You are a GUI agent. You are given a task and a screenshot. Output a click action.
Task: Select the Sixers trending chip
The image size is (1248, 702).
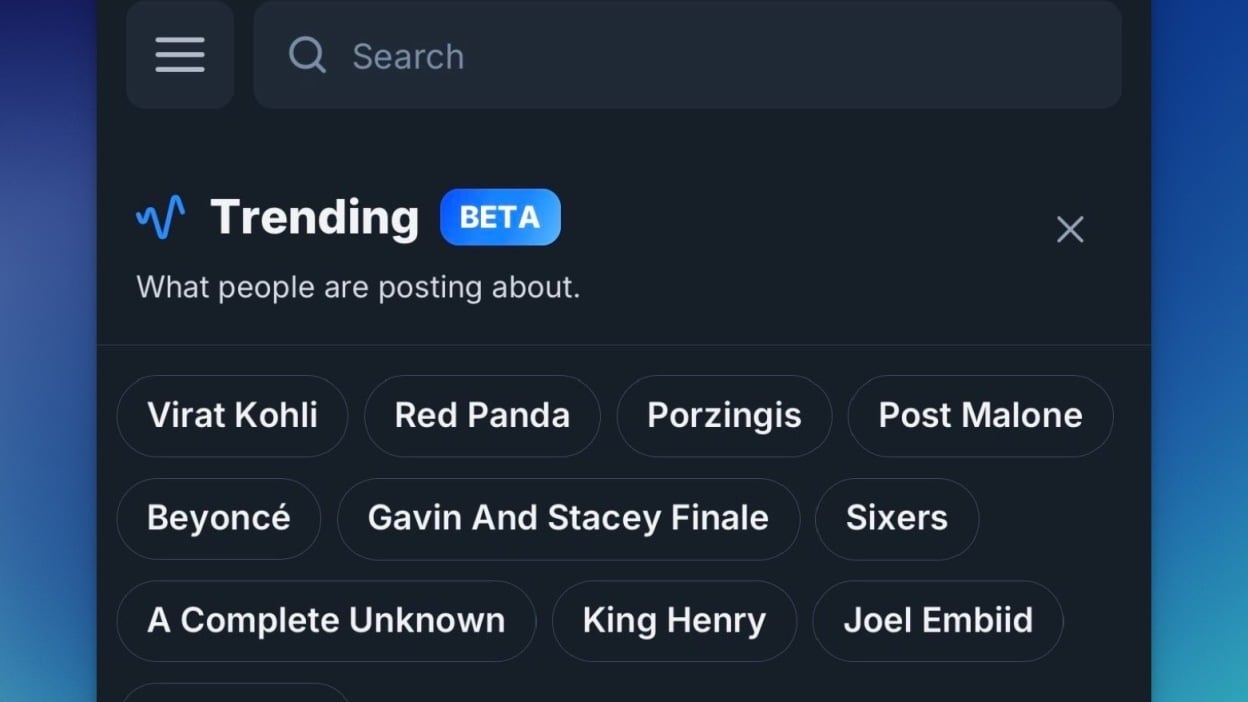pyautogui.click(x=897, y=518)
